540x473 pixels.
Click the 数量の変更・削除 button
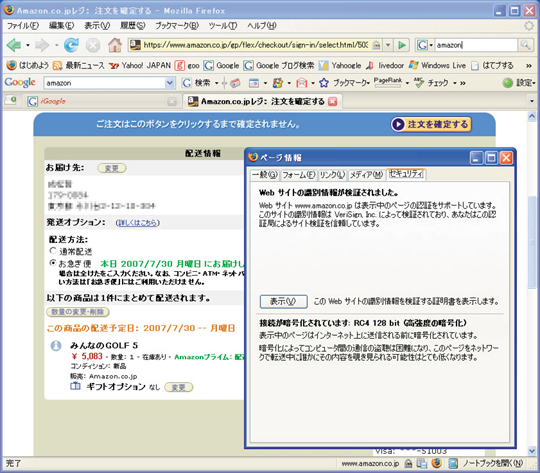78,312
